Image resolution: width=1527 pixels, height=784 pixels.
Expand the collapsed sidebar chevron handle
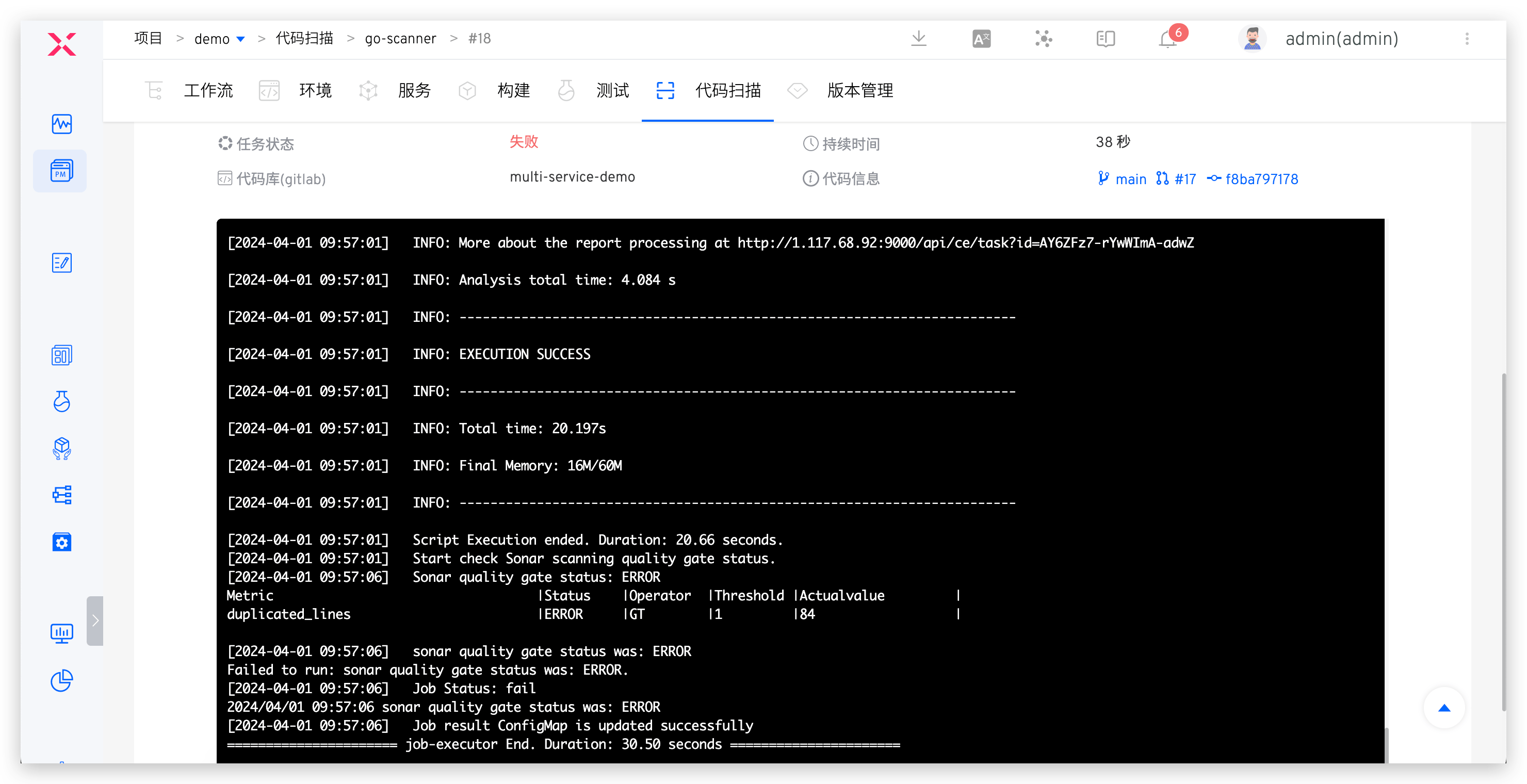pos(95,620)
